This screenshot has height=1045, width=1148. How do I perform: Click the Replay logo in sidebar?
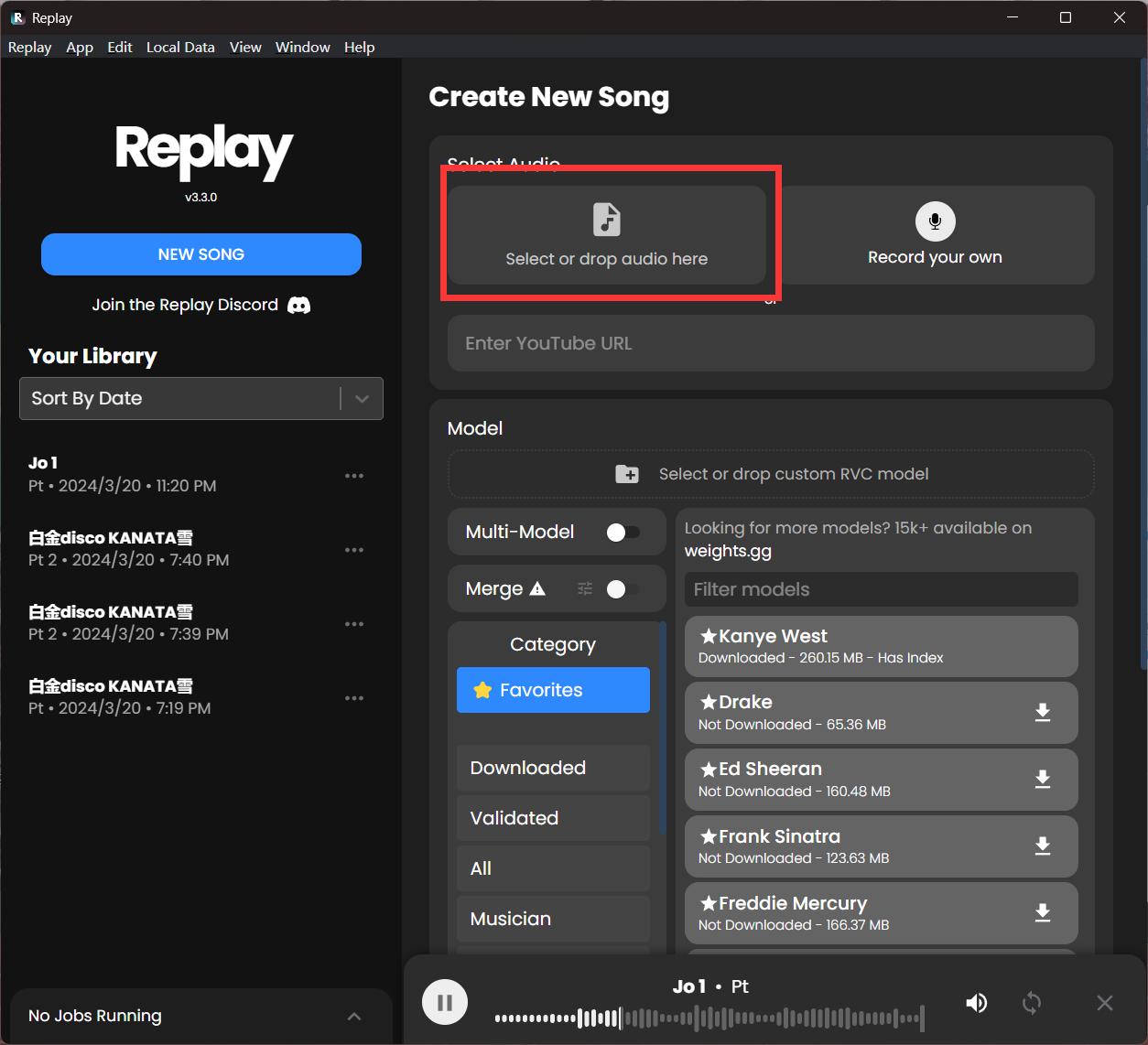coord(203,150)
